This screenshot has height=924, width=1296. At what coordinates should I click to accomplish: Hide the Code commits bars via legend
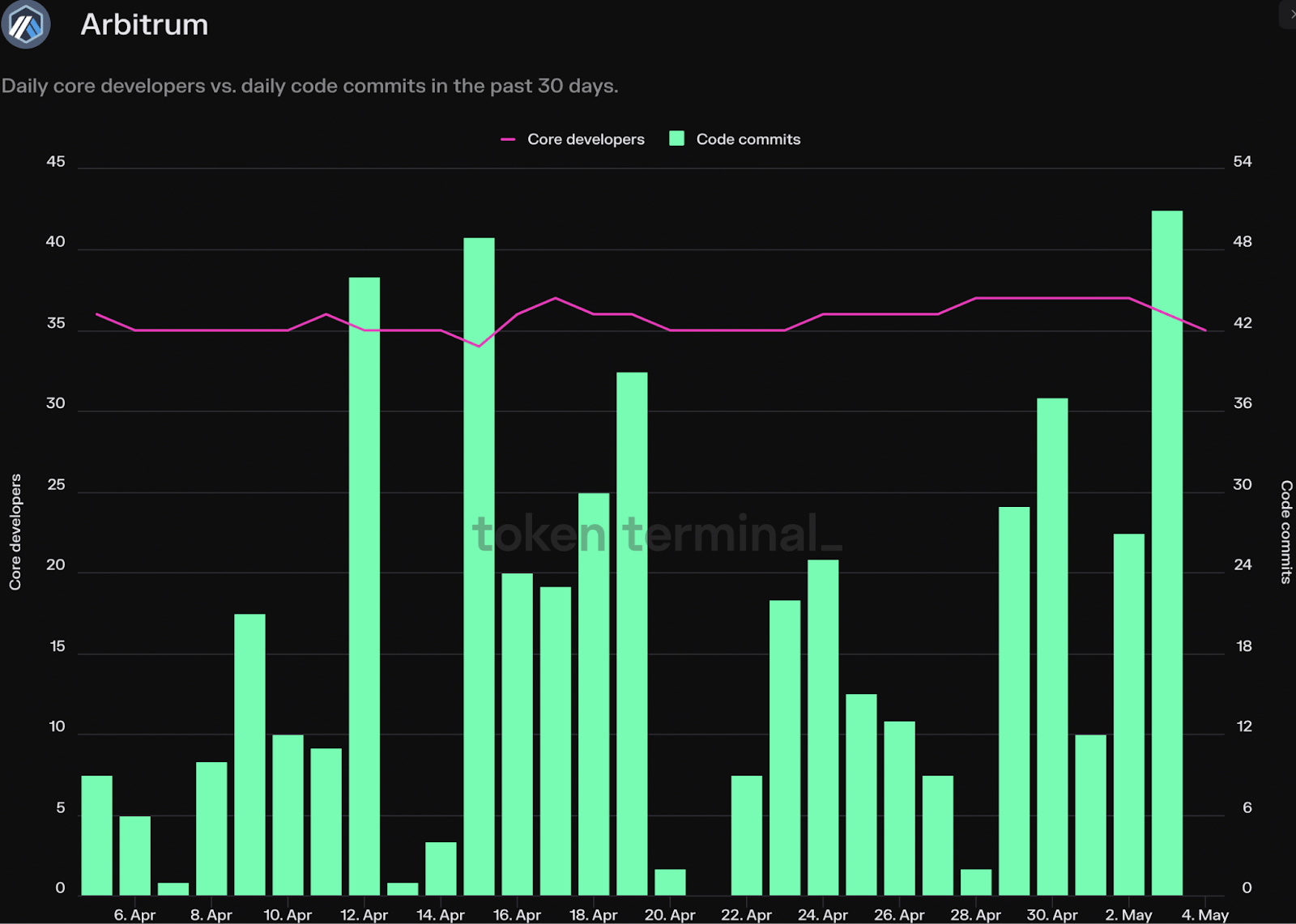(x=747, y=138)
